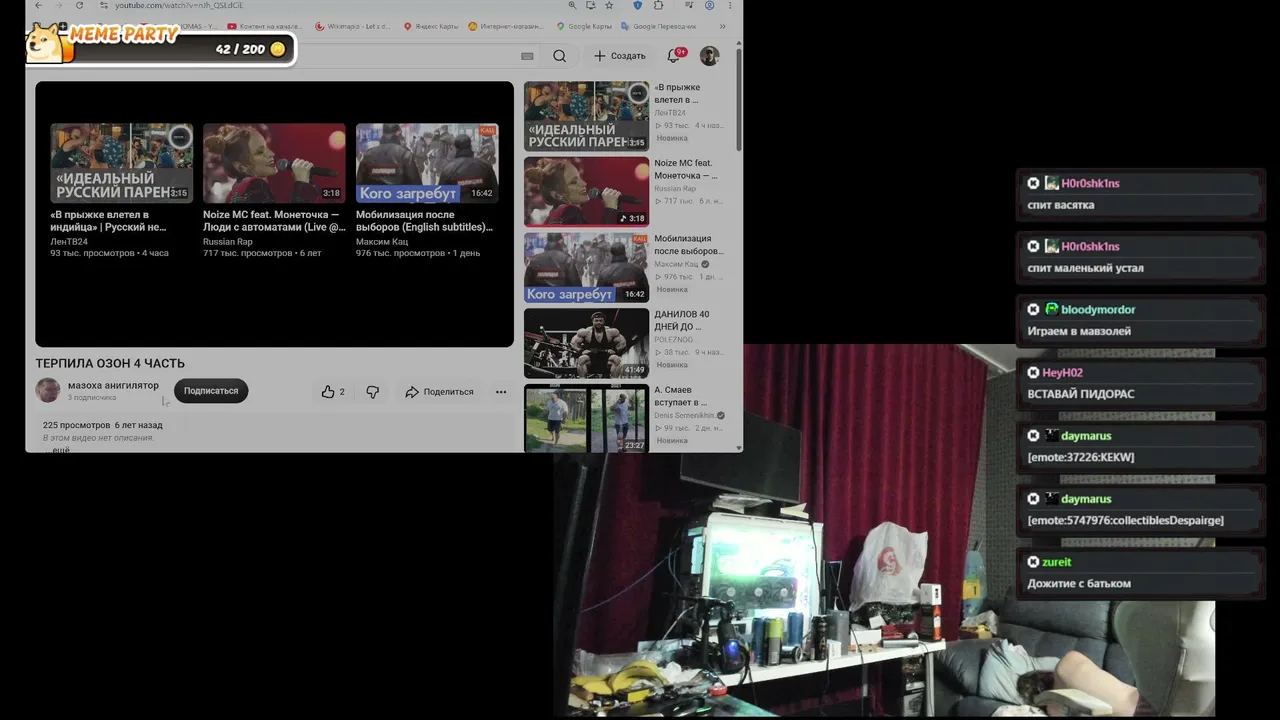Open the Google Переводчик bookmark

[x=658, y=26]
